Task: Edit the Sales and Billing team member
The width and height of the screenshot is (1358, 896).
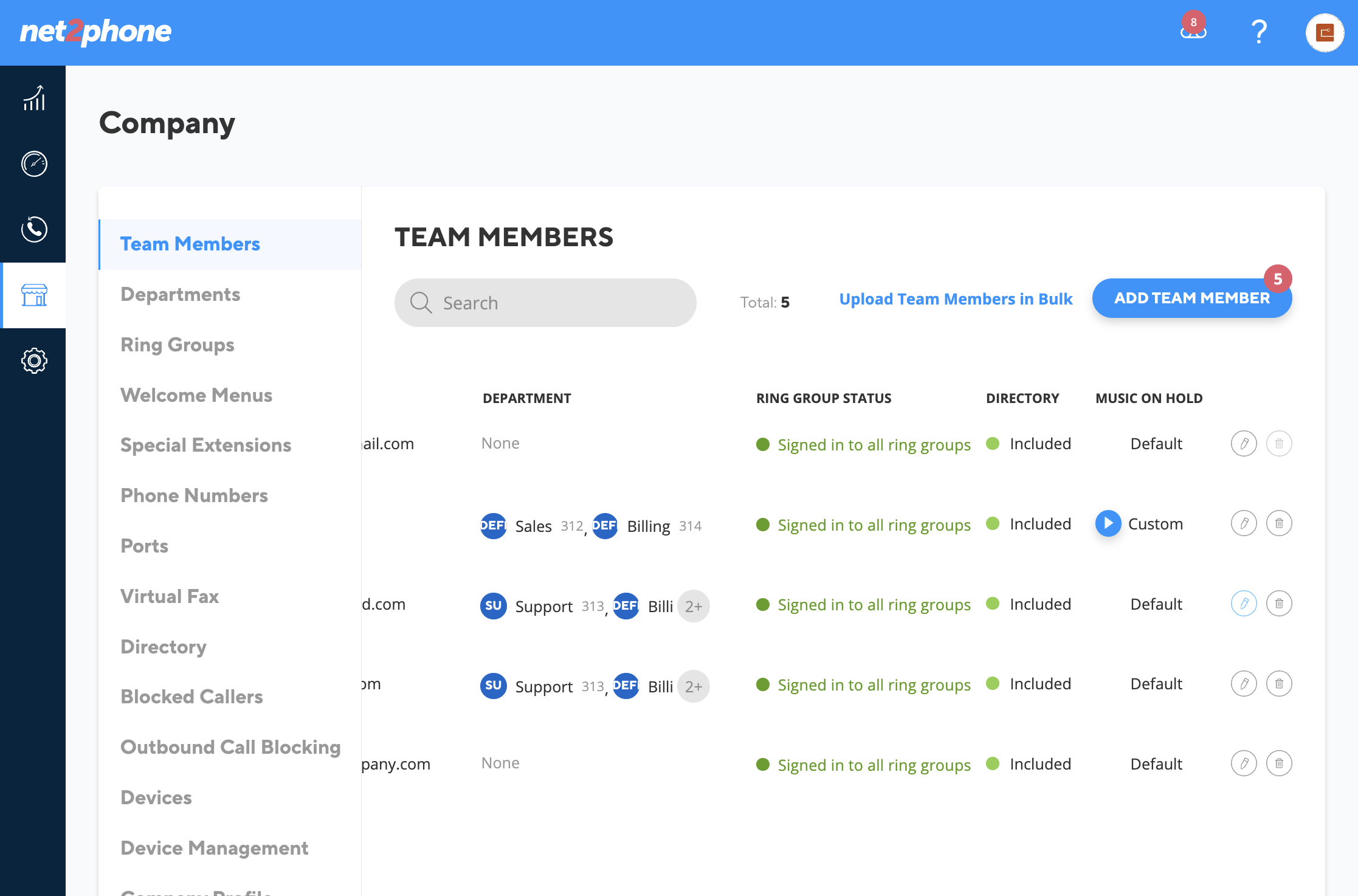Action: click(x=1244, y=523)
